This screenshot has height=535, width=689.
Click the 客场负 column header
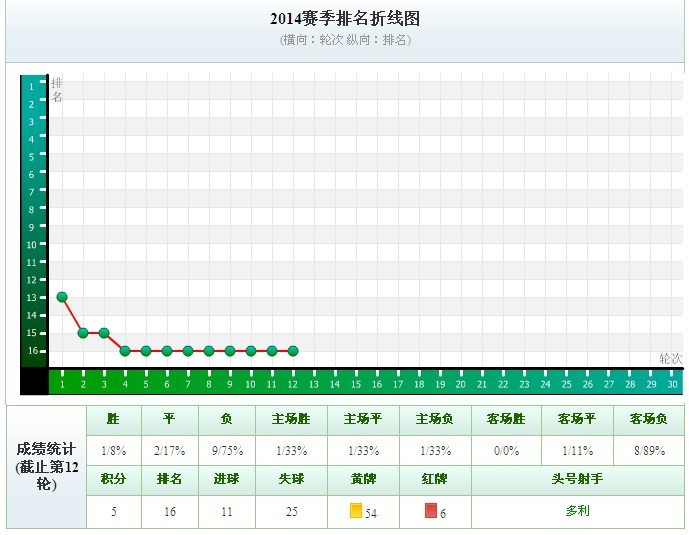coord(649,419)
